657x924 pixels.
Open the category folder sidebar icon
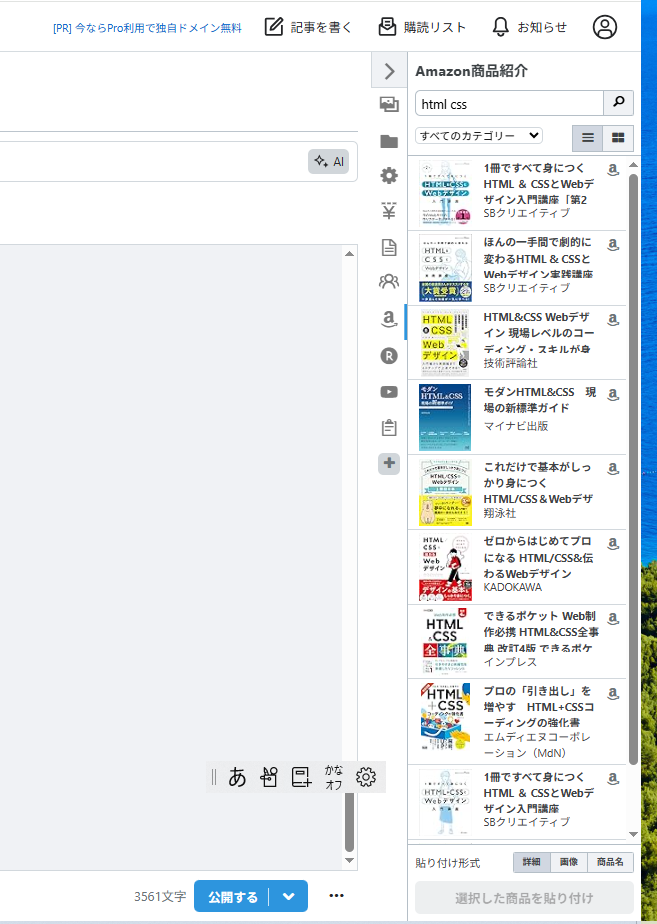click(x=389, y=141)
